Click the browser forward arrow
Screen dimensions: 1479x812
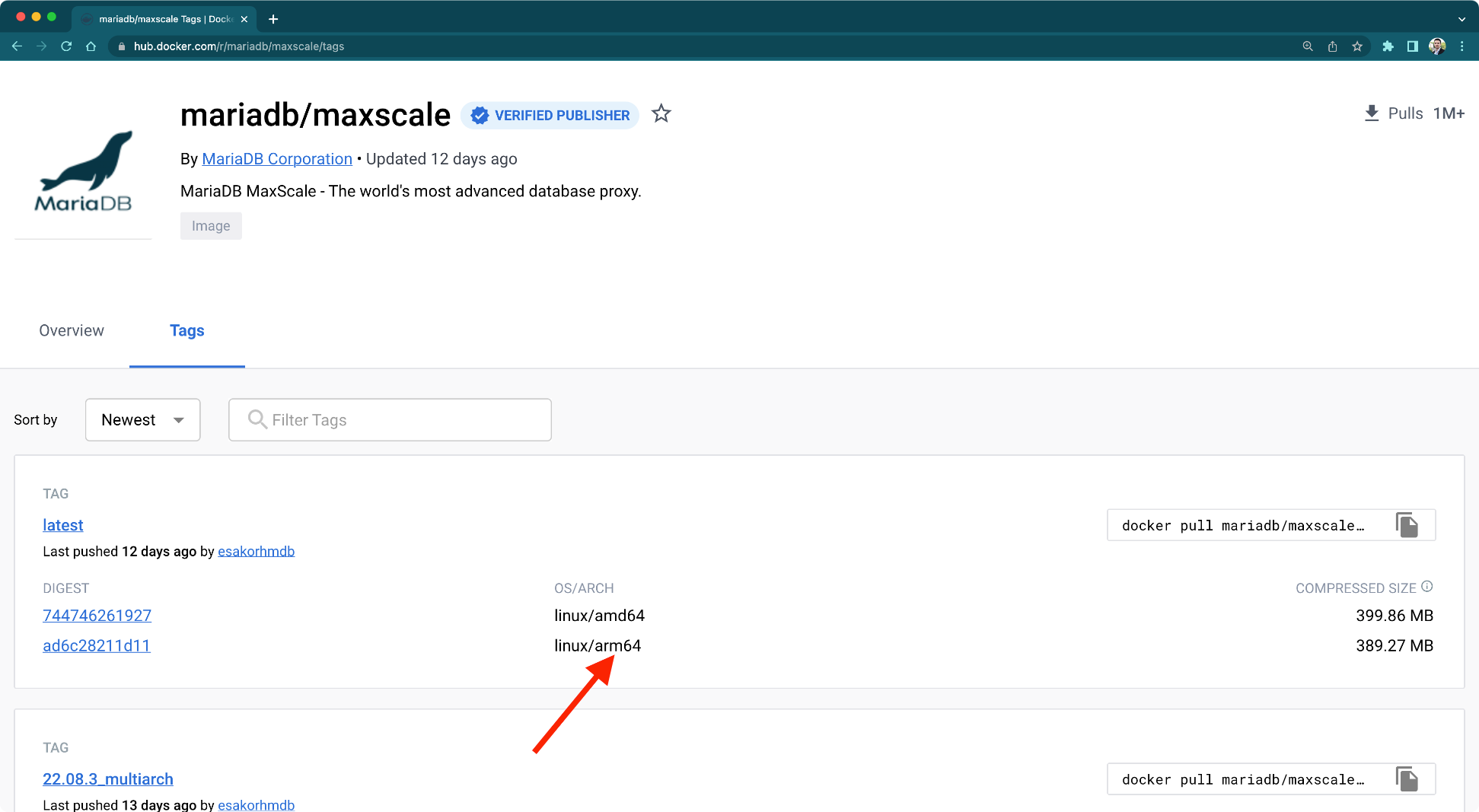click(42, 46)
